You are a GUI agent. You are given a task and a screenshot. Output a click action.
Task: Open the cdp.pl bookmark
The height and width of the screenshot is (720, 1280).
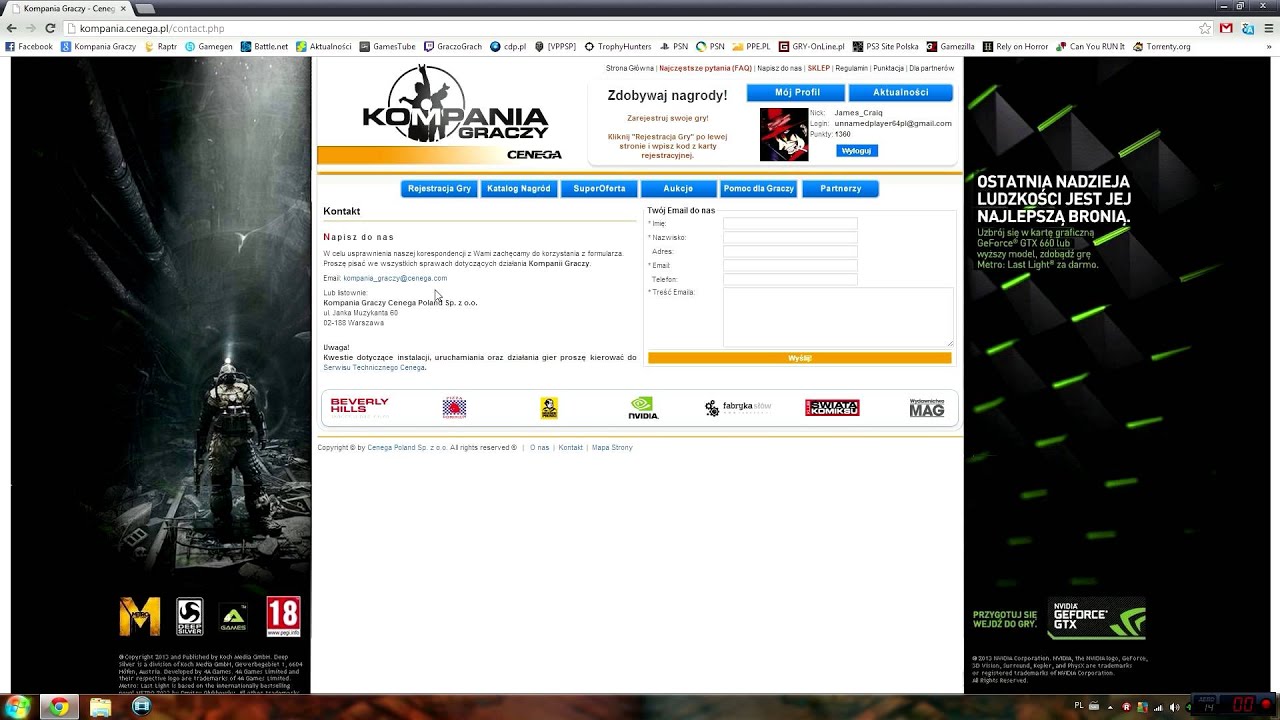[508, 47]
